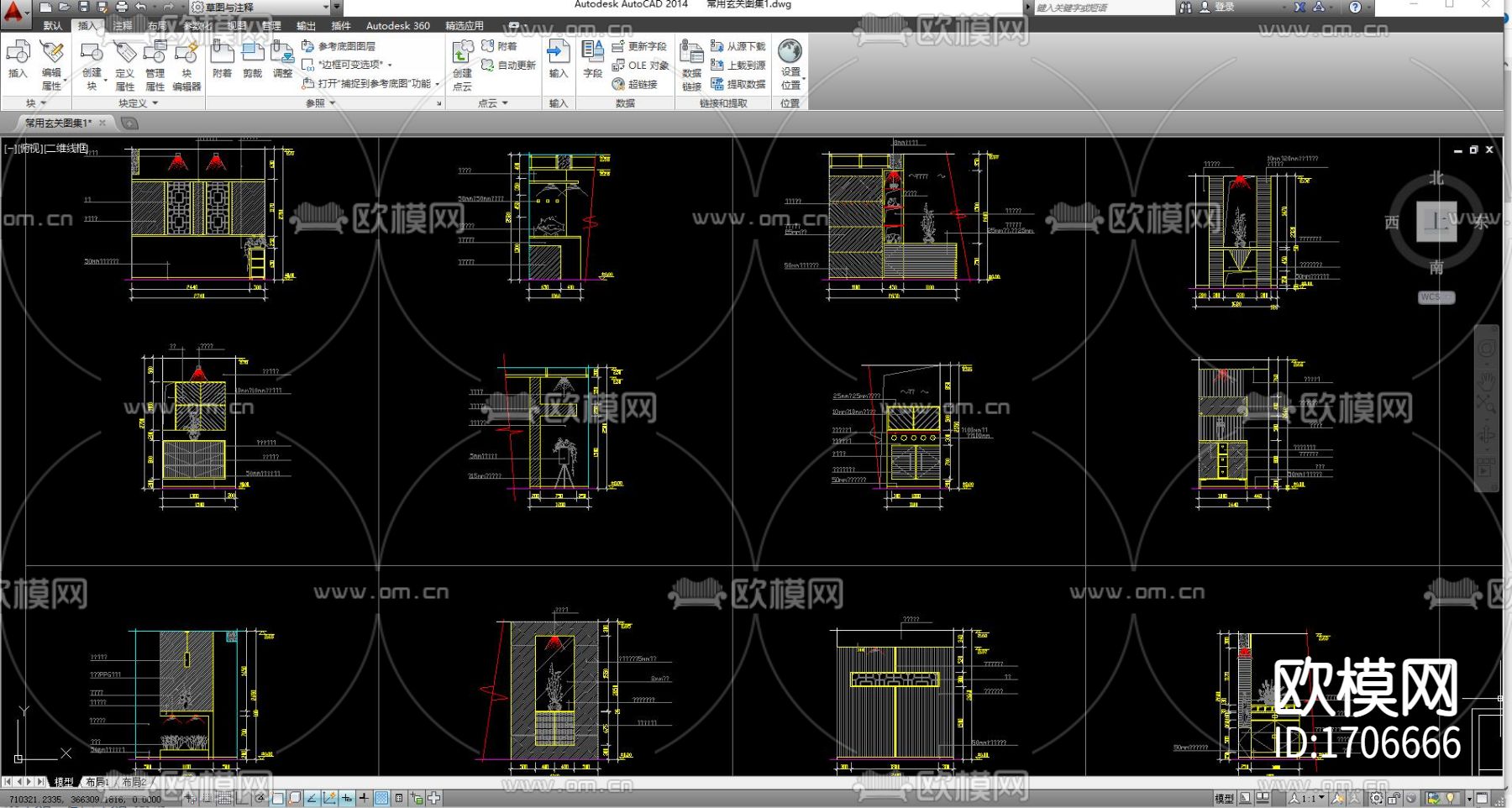Expand the workspace dropdown 草图与注释
The width and height of the screenshot is (1512, 808).
point(326,8)
